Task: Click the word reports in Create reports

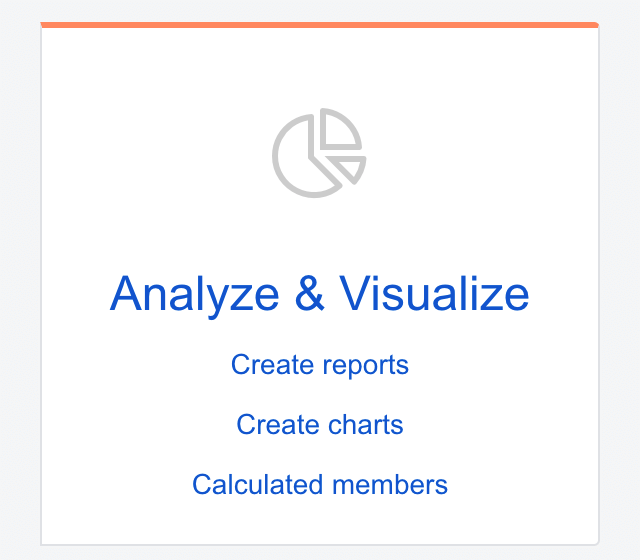Action: (365, 367)
